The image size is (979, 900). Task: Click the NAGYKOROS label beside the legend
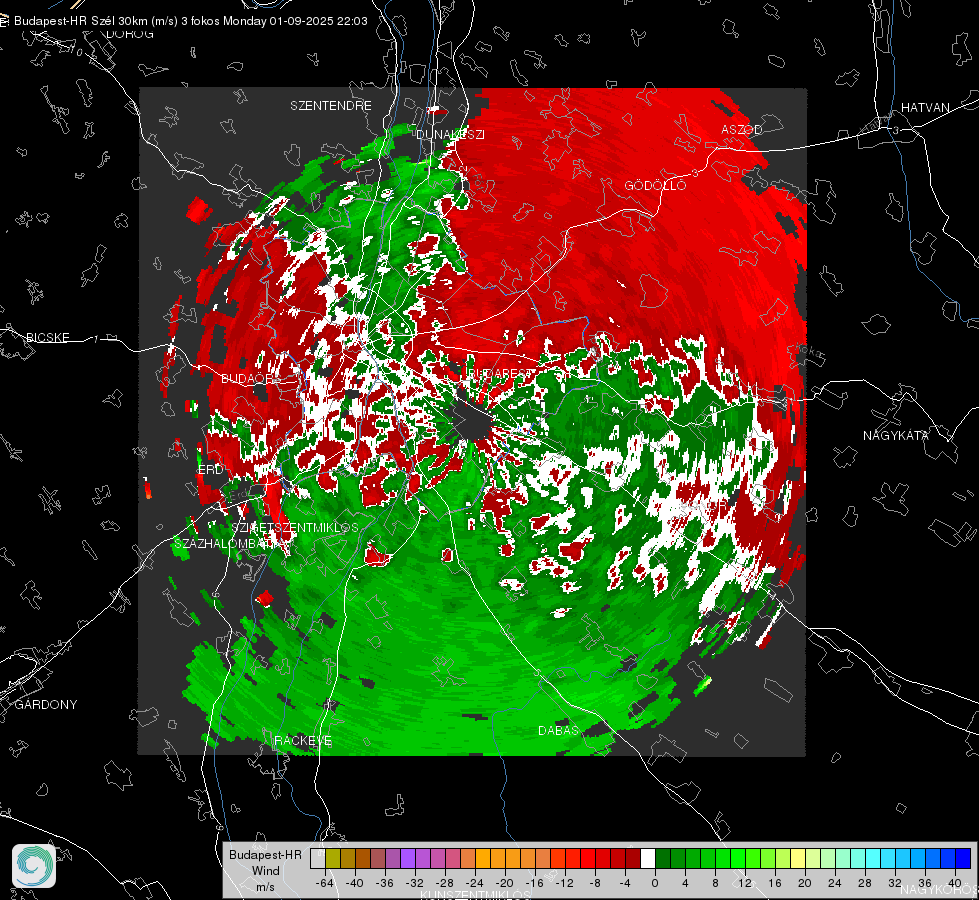coord(940,889)
